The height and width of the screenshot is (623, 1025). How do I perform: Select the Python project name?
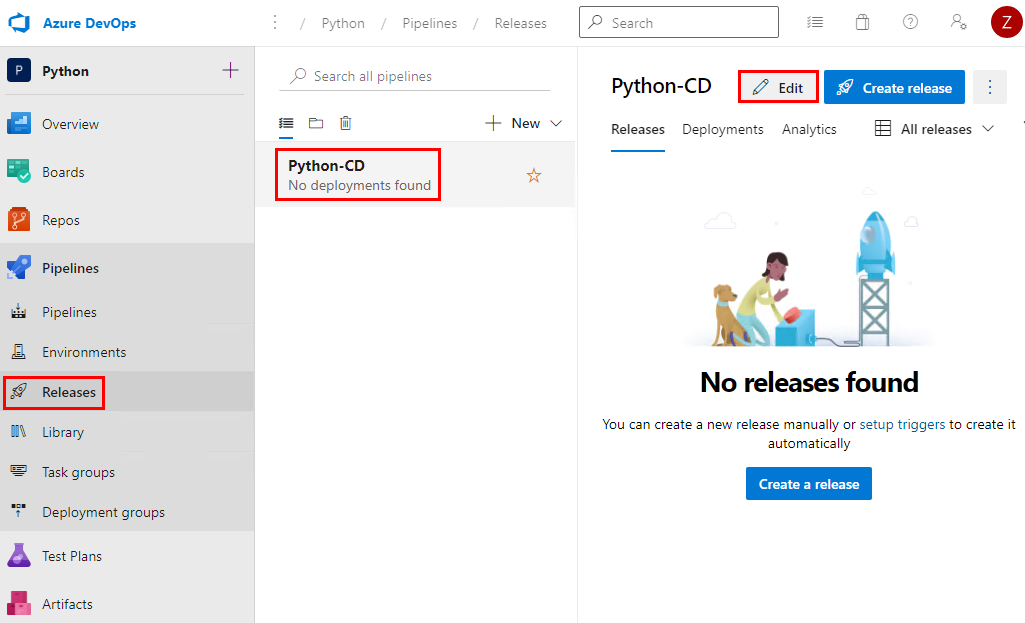(65, 71)
